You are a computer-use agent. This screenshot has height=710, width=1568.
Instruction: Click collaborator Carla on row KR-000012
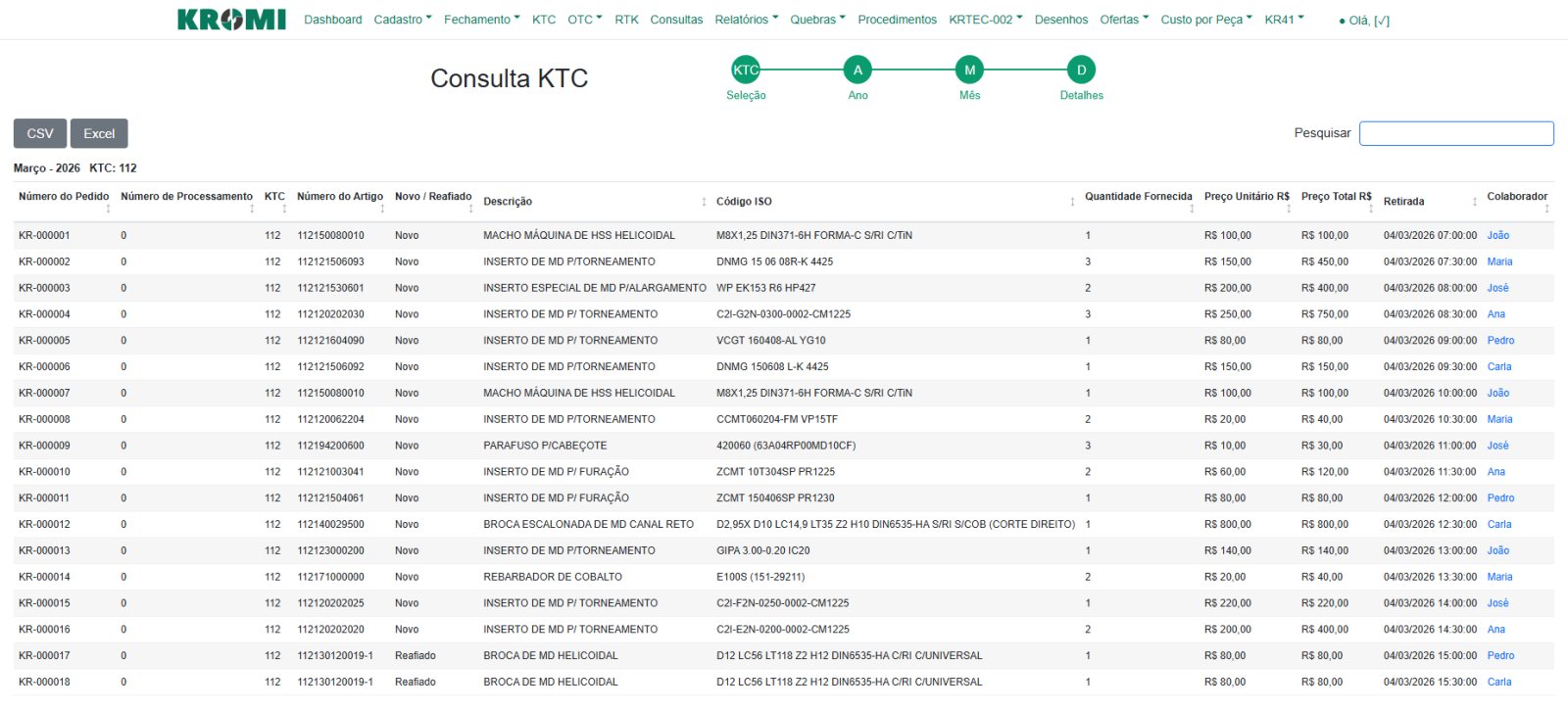1499,525
